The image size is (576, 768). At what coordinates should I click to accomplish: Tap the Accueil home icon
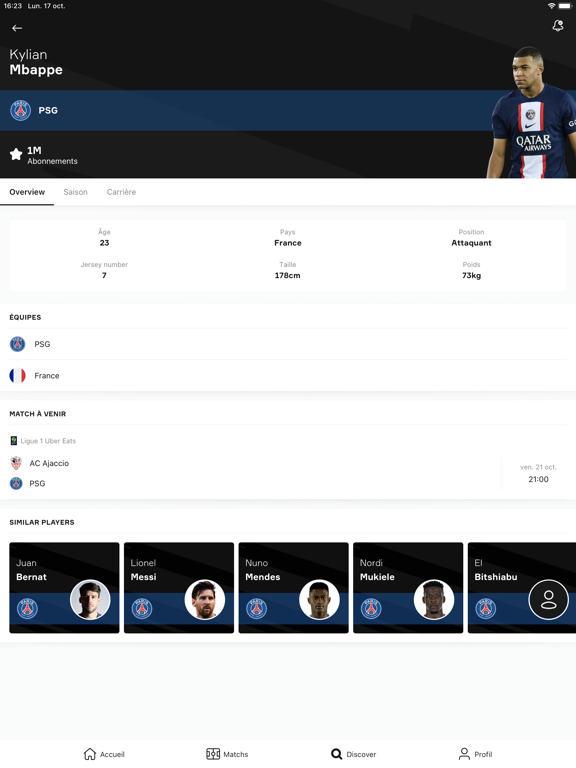point(90,754)
